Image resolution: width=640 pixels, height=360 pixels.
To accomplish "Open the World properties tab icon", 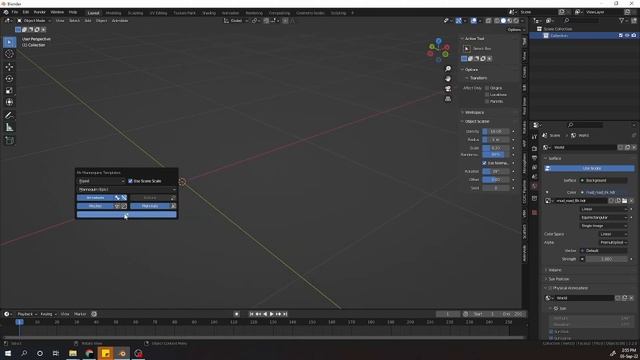I will coord(534,186).
